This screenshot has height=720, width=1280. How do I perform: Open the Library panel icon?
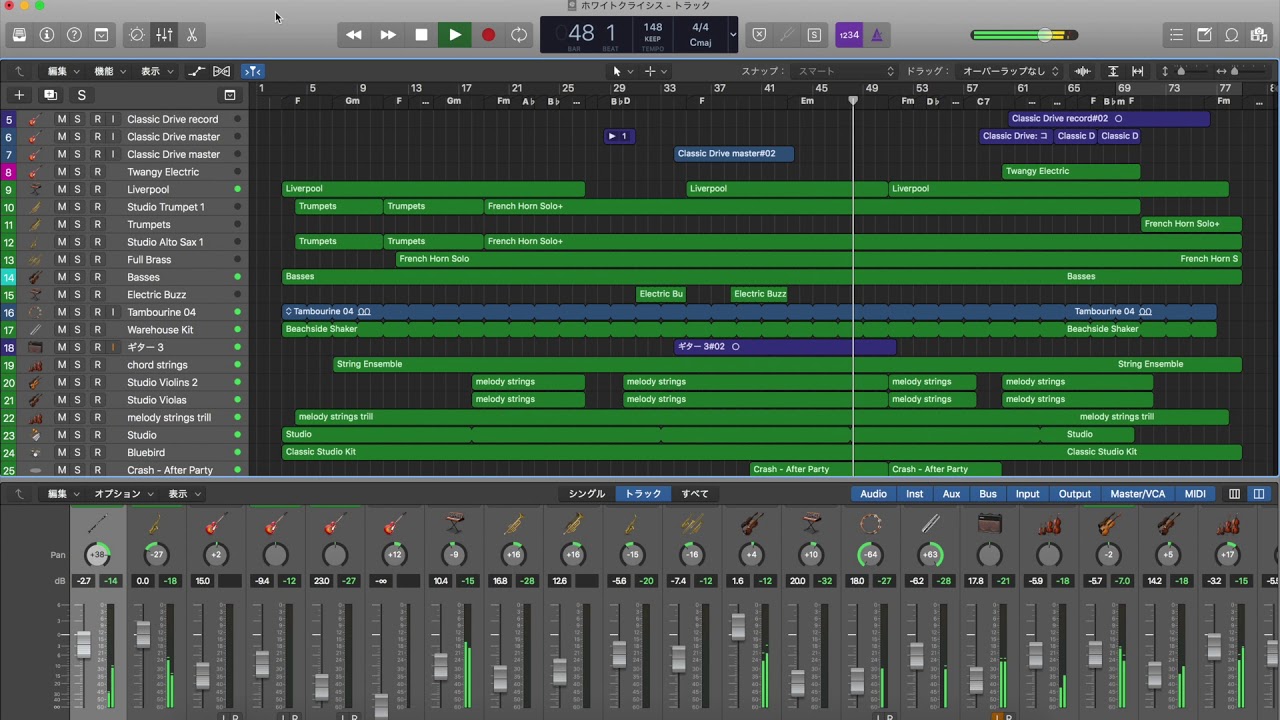19,35
